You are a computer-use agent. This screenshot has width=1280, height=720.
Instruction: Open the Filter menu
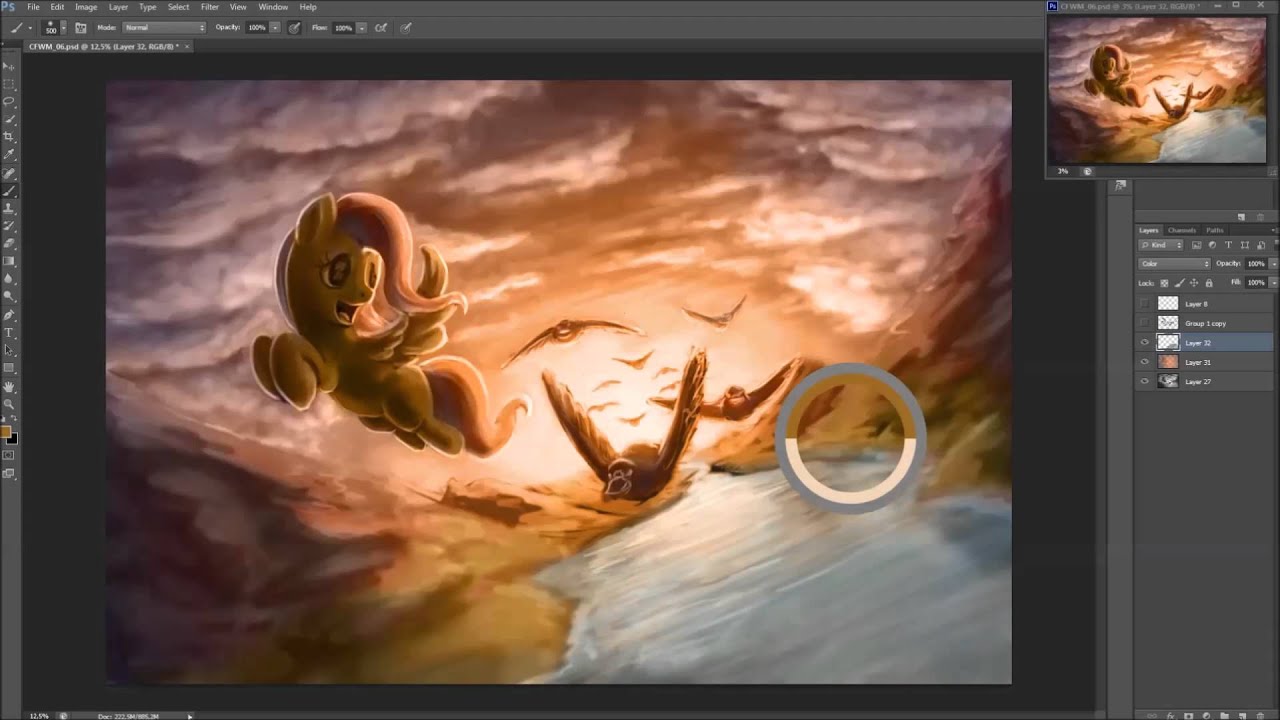pos(210,7)
